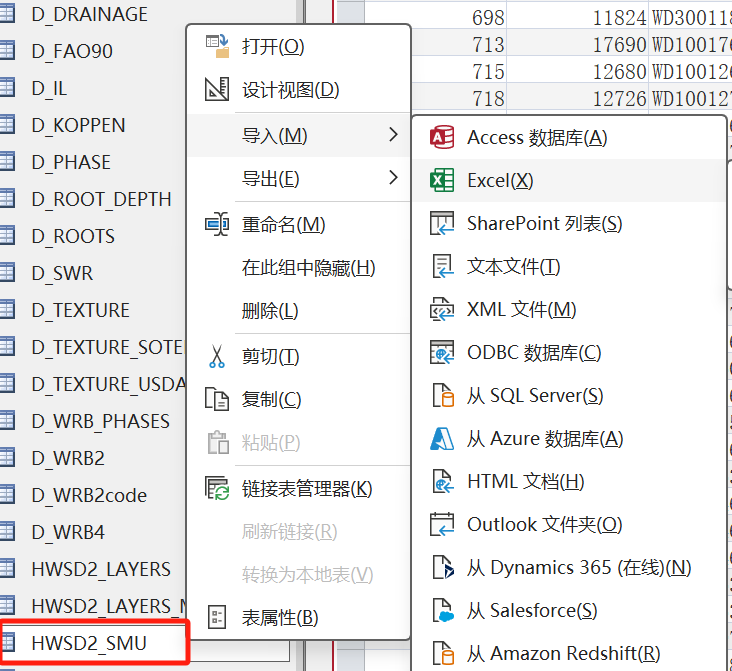Select the D_SWR table

pos(62,273)
